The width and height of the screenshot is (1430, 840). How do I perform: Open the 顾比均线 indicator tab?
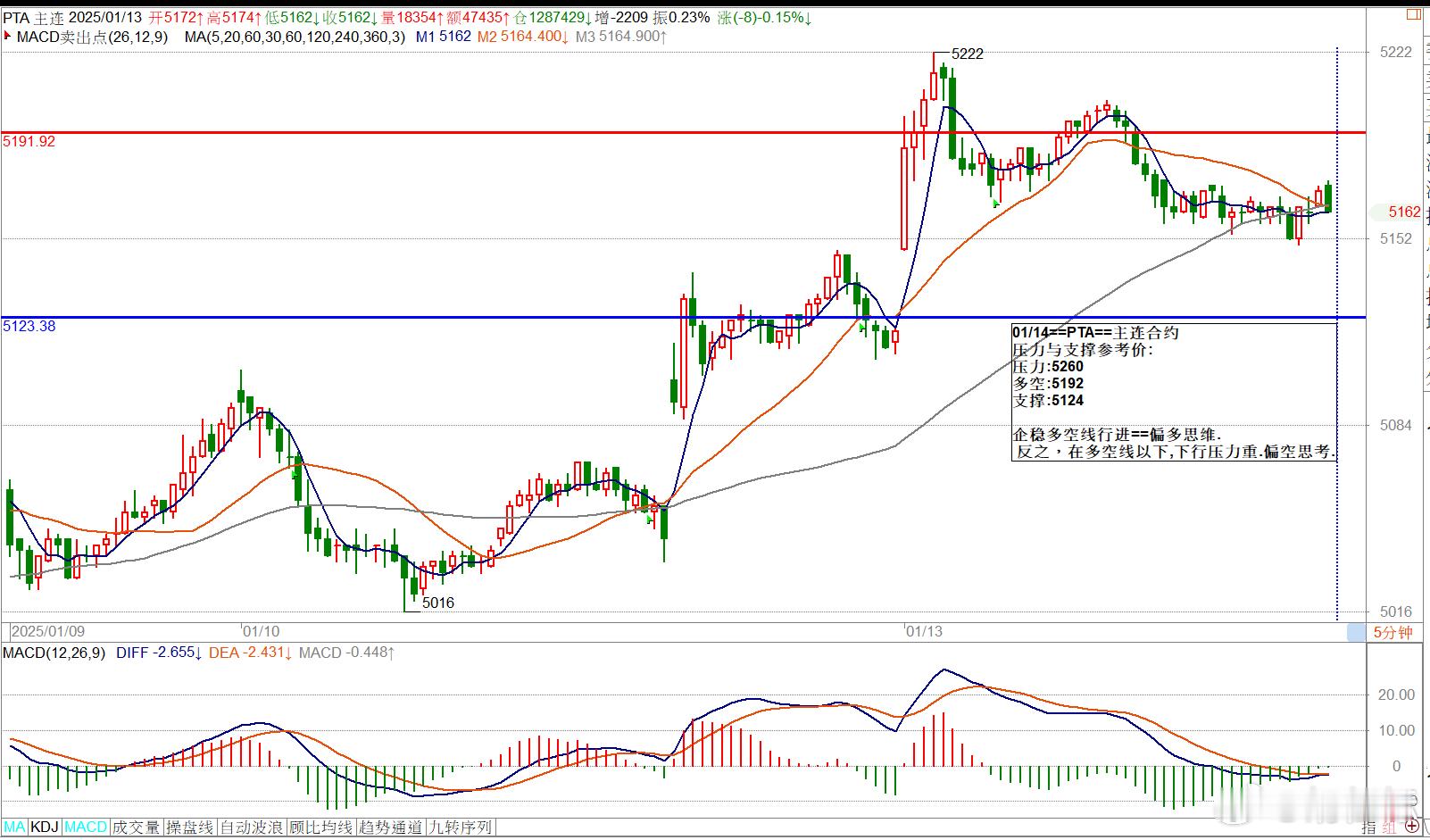point(321,828)
